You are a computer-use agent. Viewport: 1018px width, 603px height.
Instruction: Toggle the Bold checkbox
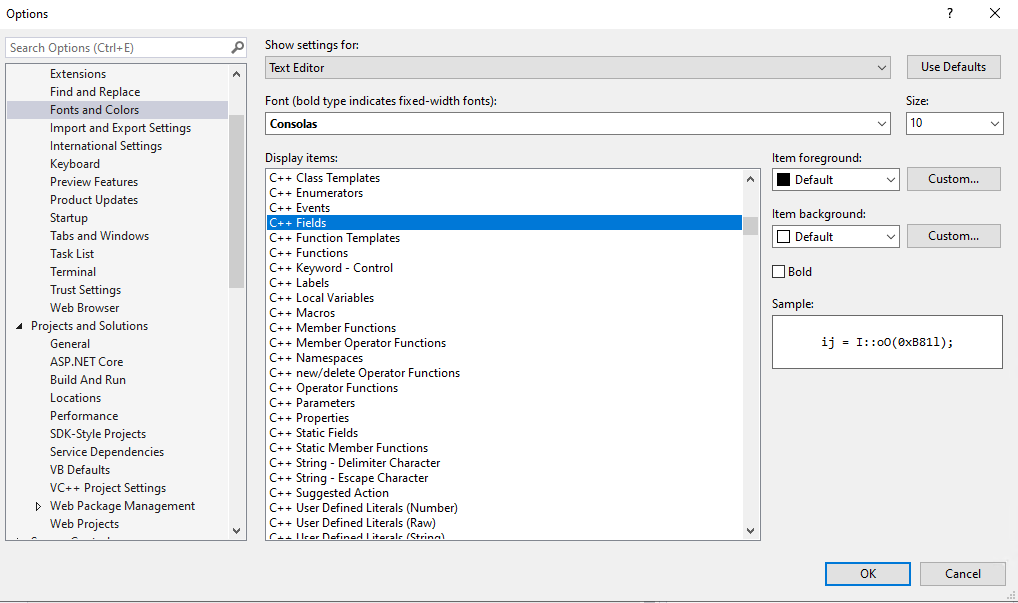tap(778, 271)
